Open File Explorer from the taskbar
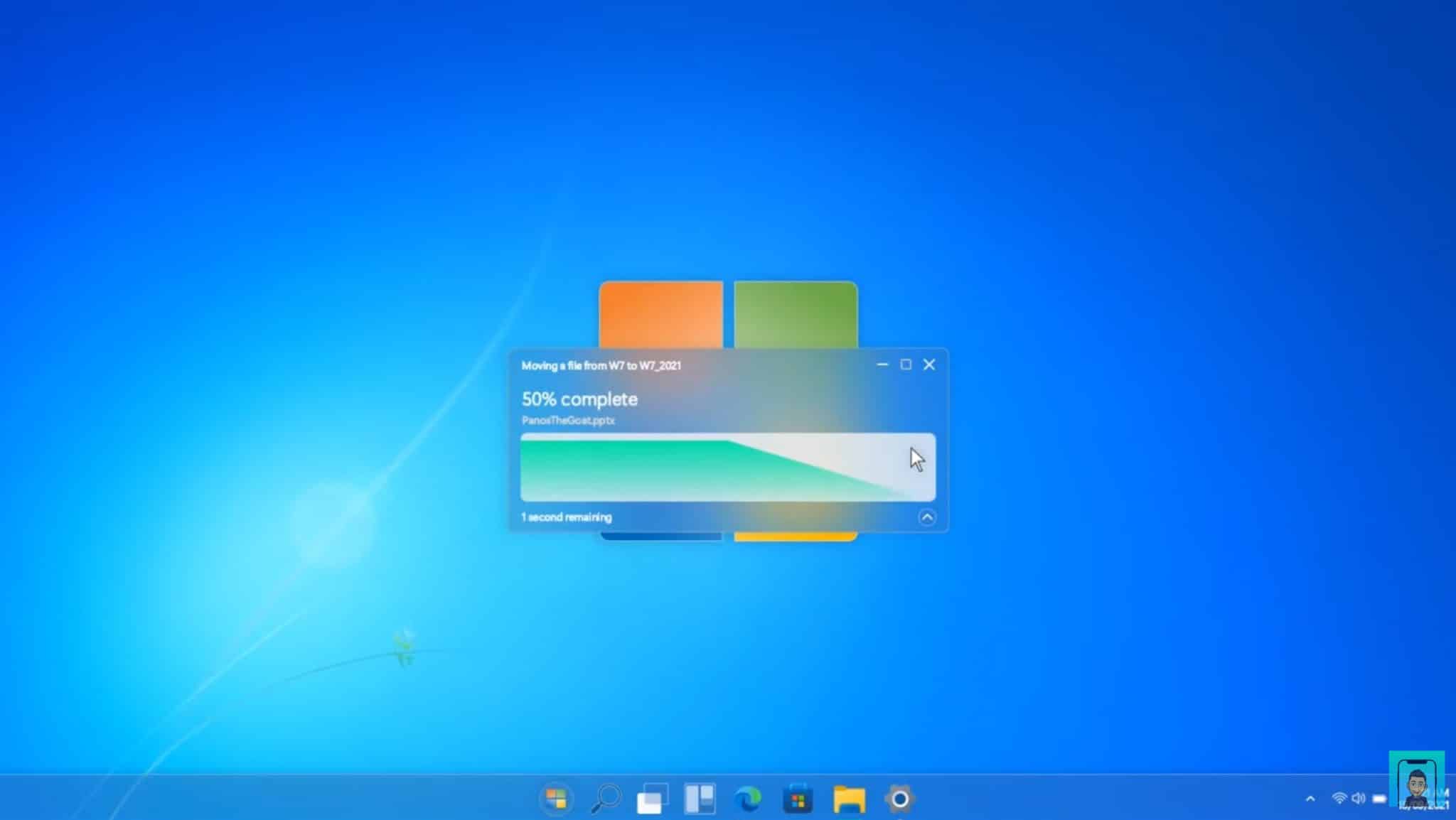 click(x=849, y=799)
